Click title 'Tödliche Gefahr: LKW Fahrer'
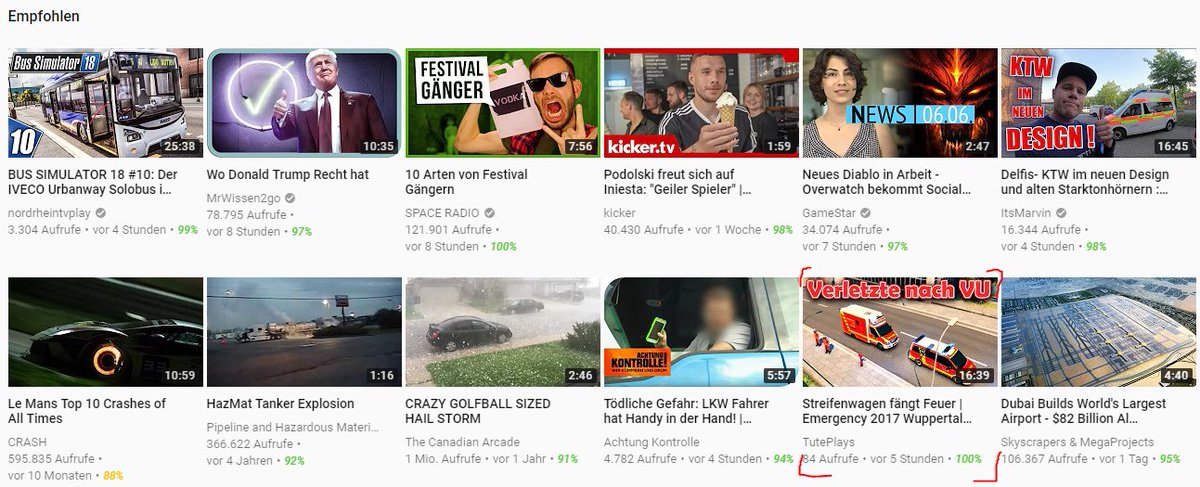This screenshot has height=487, width=1200. pyautogui.click(x=688, y=411)
